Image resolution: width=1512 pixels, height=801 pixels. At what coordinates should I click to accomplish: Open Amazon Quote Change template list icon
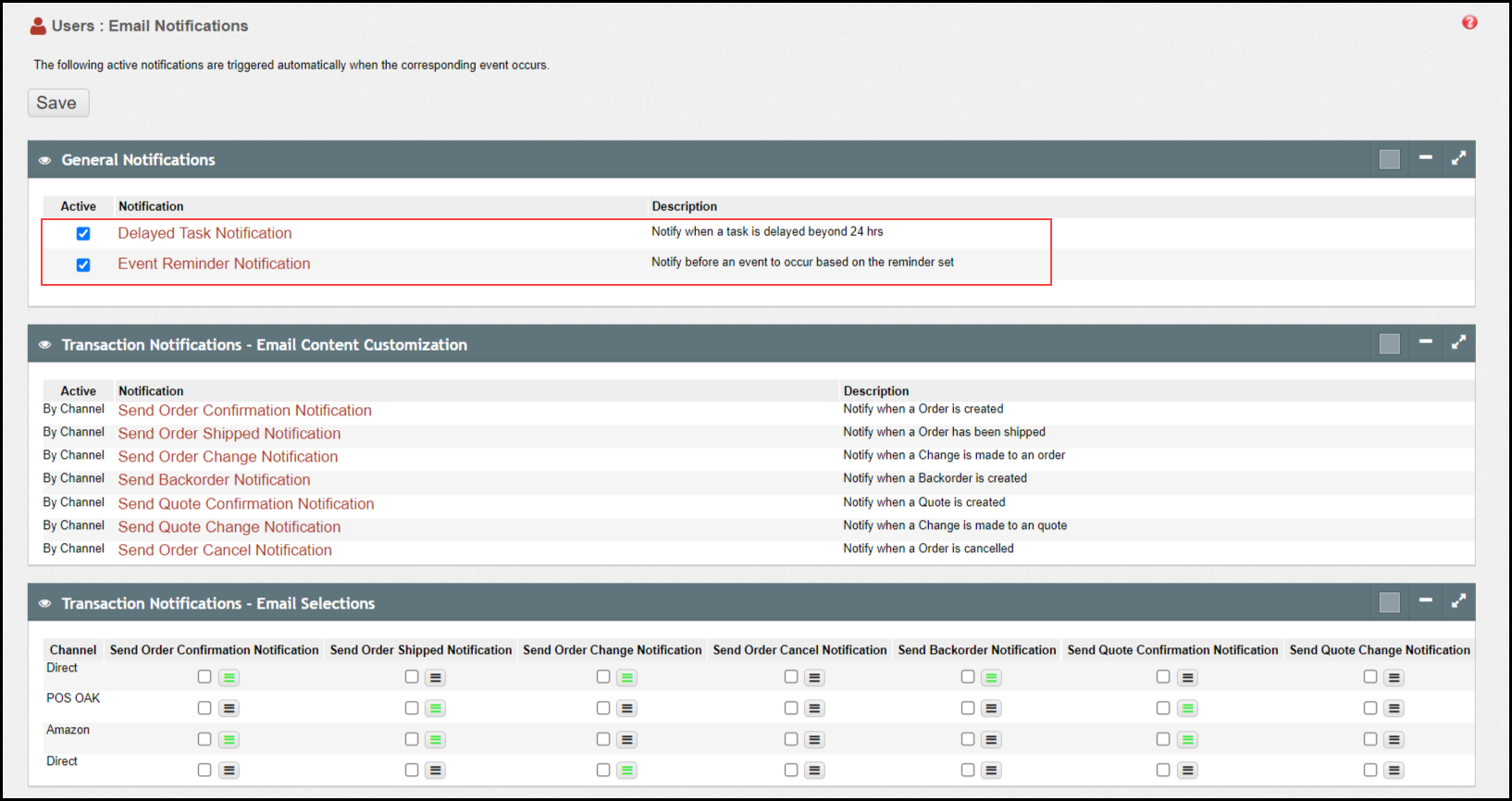click(1394, 740)
